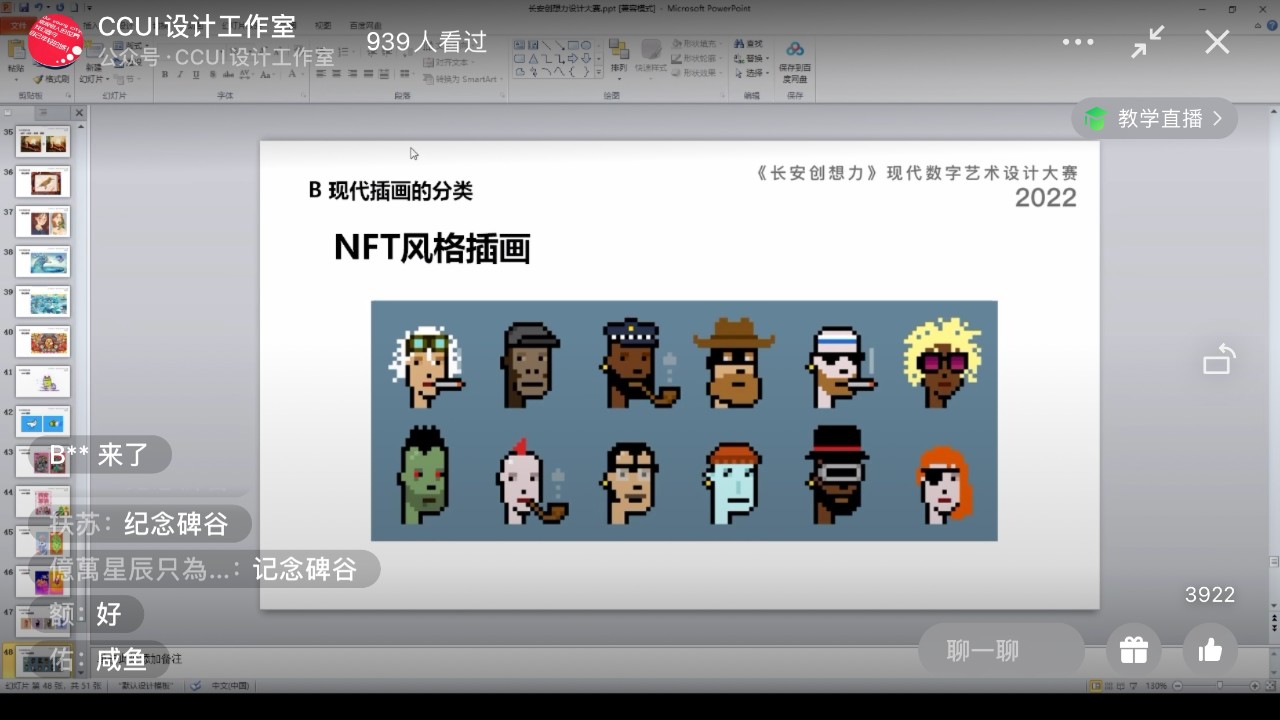Select slide 35 thumbnail
This screenshot has height=720, width=1280.
click(x=43, y=142)
